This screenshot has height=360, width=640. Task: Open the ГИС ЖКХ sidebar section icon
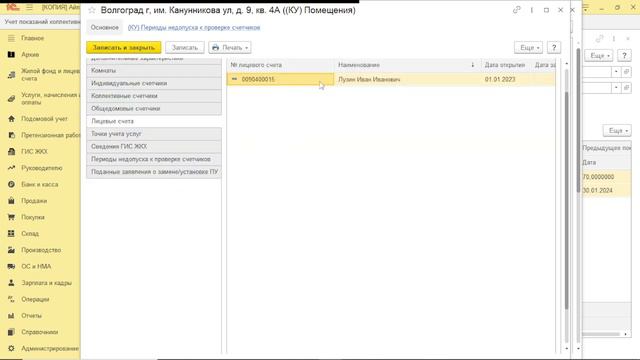click(x=11, y=151)
